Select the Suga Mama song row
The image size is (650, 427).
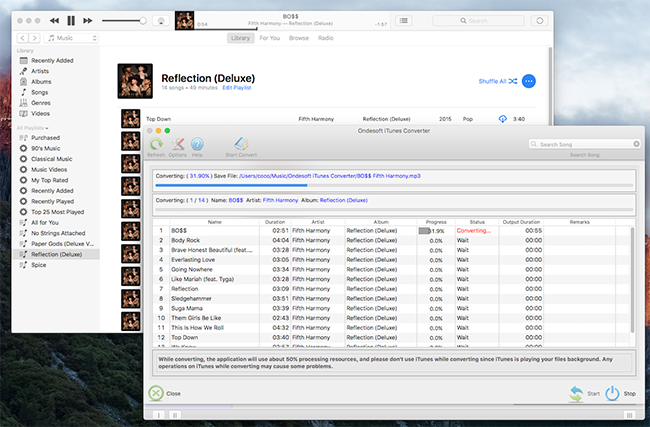[x=392, y=308]
